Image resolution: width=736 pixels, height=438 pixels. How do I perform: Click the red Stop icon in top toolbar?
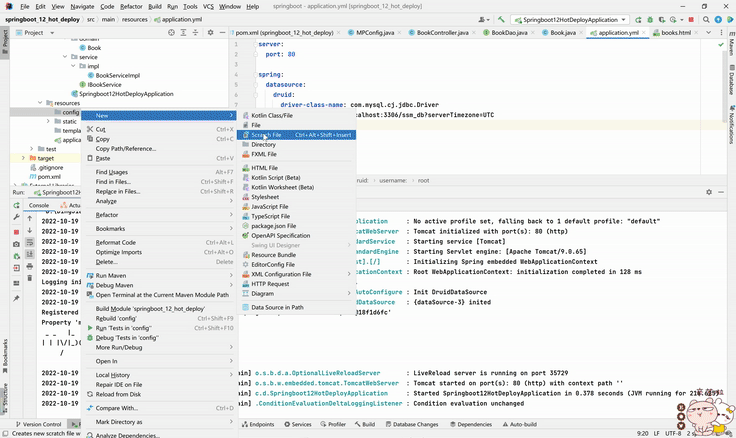click(x=691, y=20)
